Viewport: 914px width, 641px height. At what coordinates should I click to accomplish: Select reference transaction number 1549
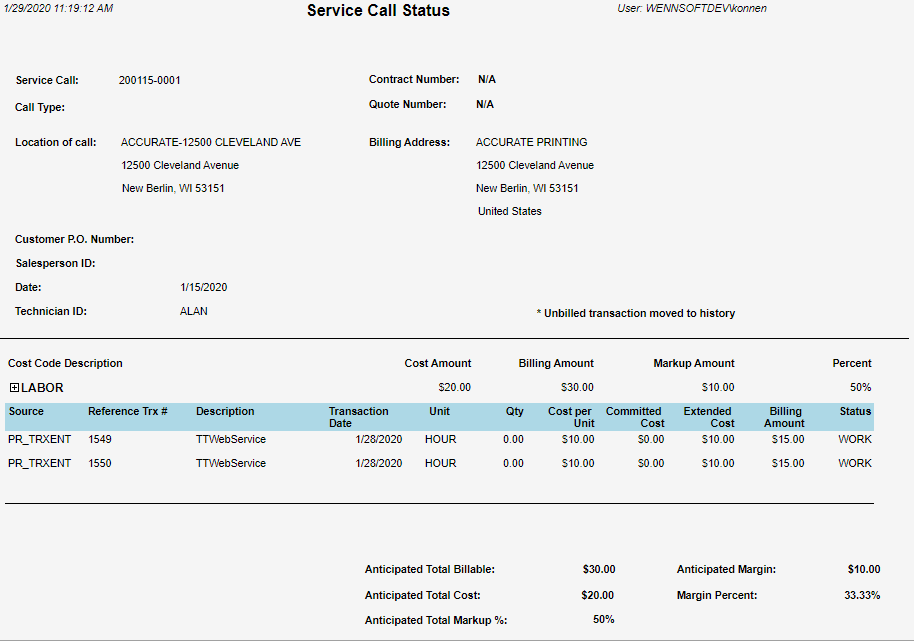pos(99,439)
